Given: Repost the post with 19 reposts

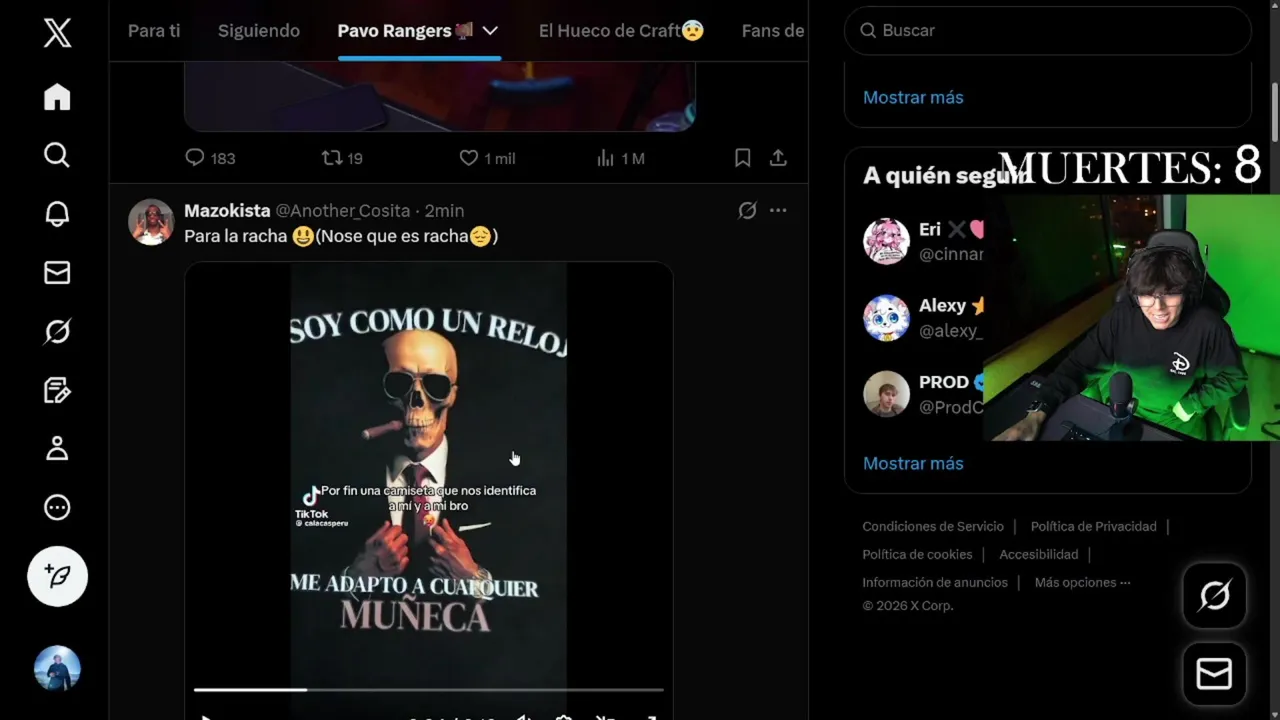Looking at the screenshot, I should [x=342, y=158].
